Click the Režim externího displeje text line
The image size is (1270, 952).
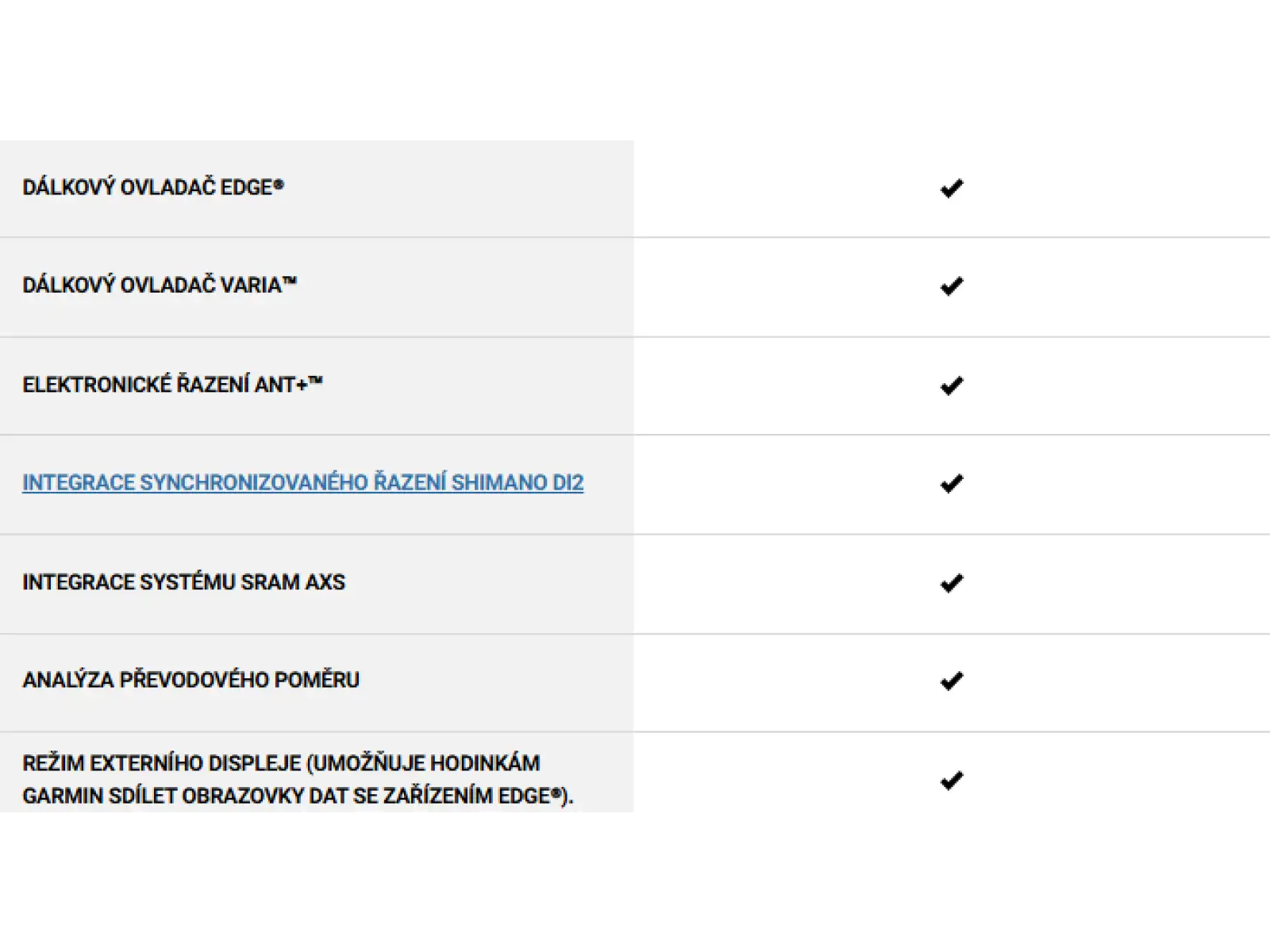(281, 763)
